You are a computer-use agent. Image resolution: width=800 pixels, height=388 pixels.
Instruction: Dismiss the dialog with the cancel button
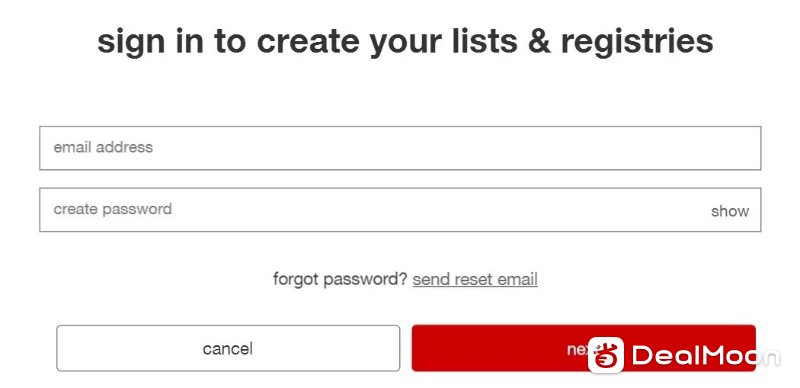(228, 348)
